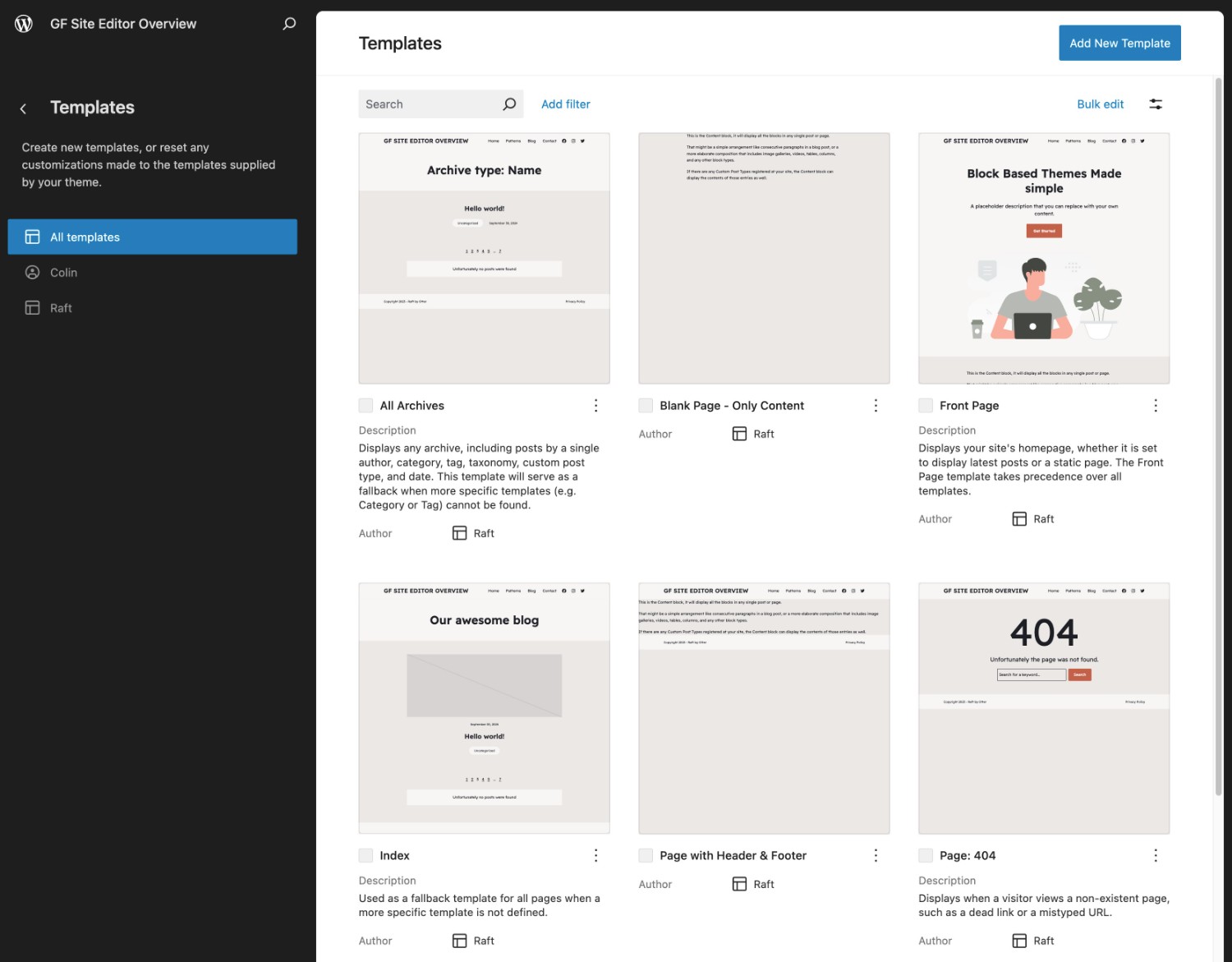
Task: Open actions menu for Blank Page - Only Content
Action: point(876,406)
